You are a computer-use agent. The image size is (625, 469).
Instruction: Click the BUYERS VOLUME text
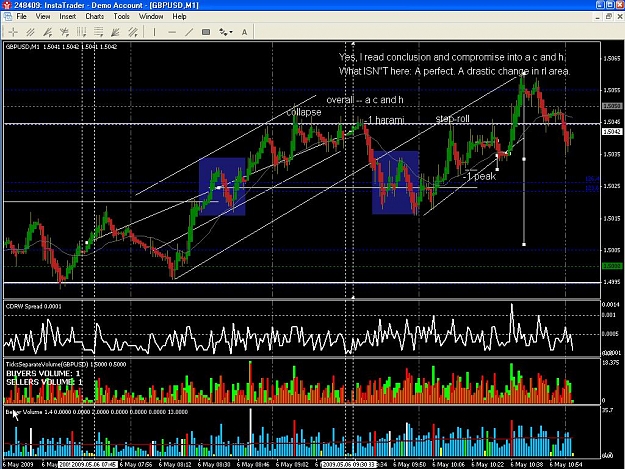point(43,373)
